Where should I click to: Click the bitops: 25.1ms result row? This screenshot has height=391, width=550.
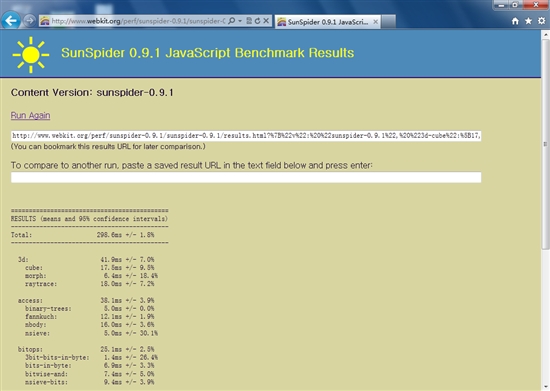(x=86, y=349)
